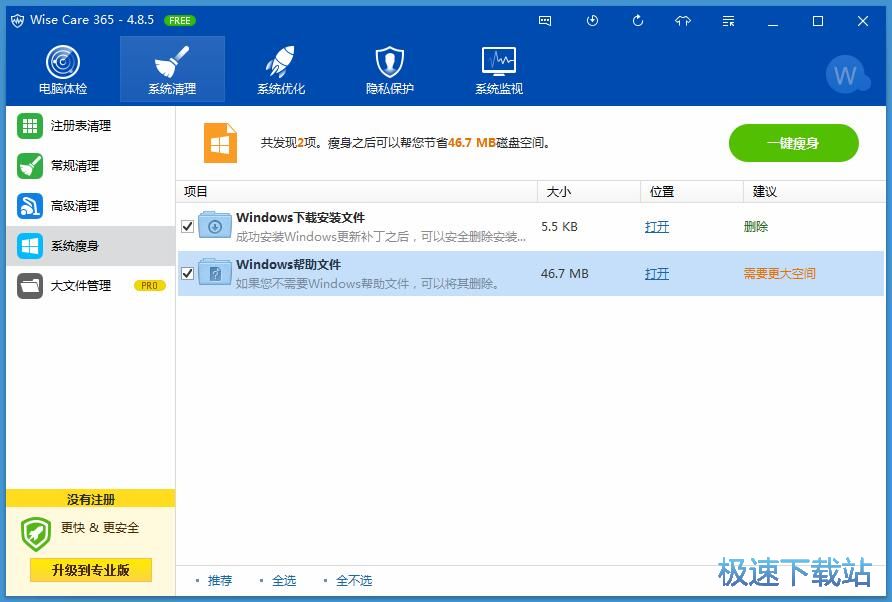Open the 系统优化 rocket tab
The height and width of the screenshot is (602, 892).
pyautogui.click(x=281, y=69)
